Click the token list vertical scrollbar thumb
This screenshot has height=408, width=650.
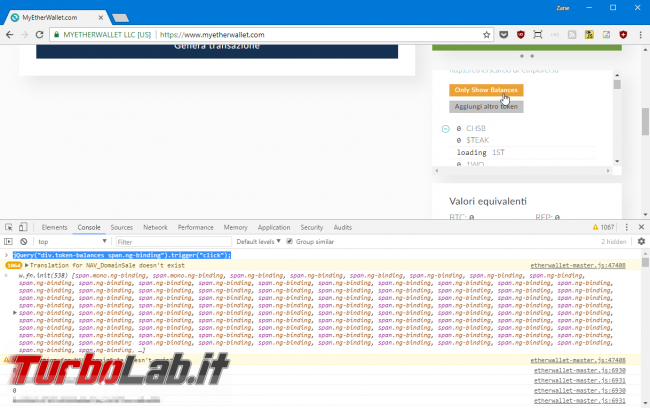[617, 85]
